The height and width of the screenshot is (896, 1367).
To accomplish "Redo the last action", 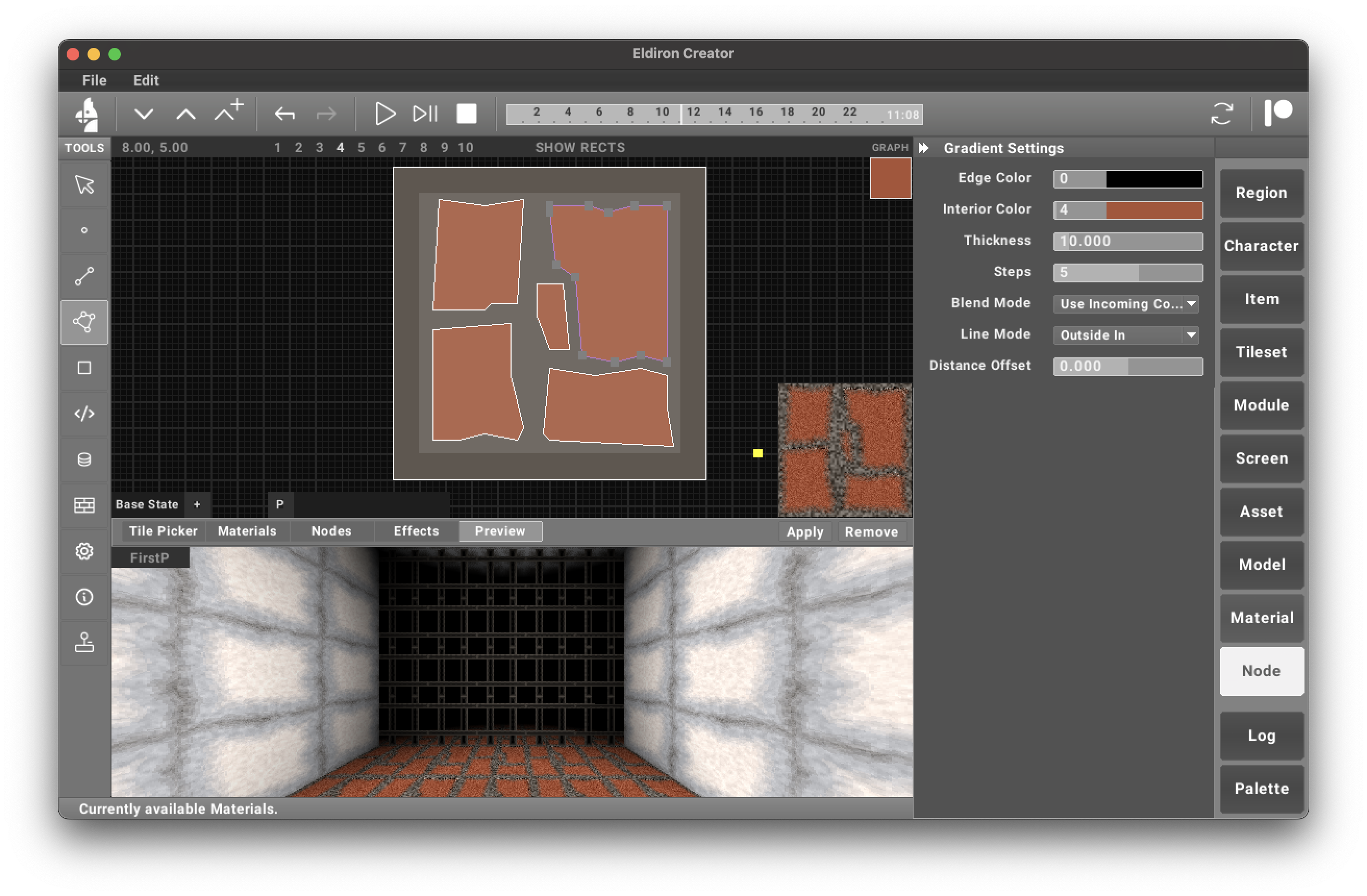I will tap(326, 114).
